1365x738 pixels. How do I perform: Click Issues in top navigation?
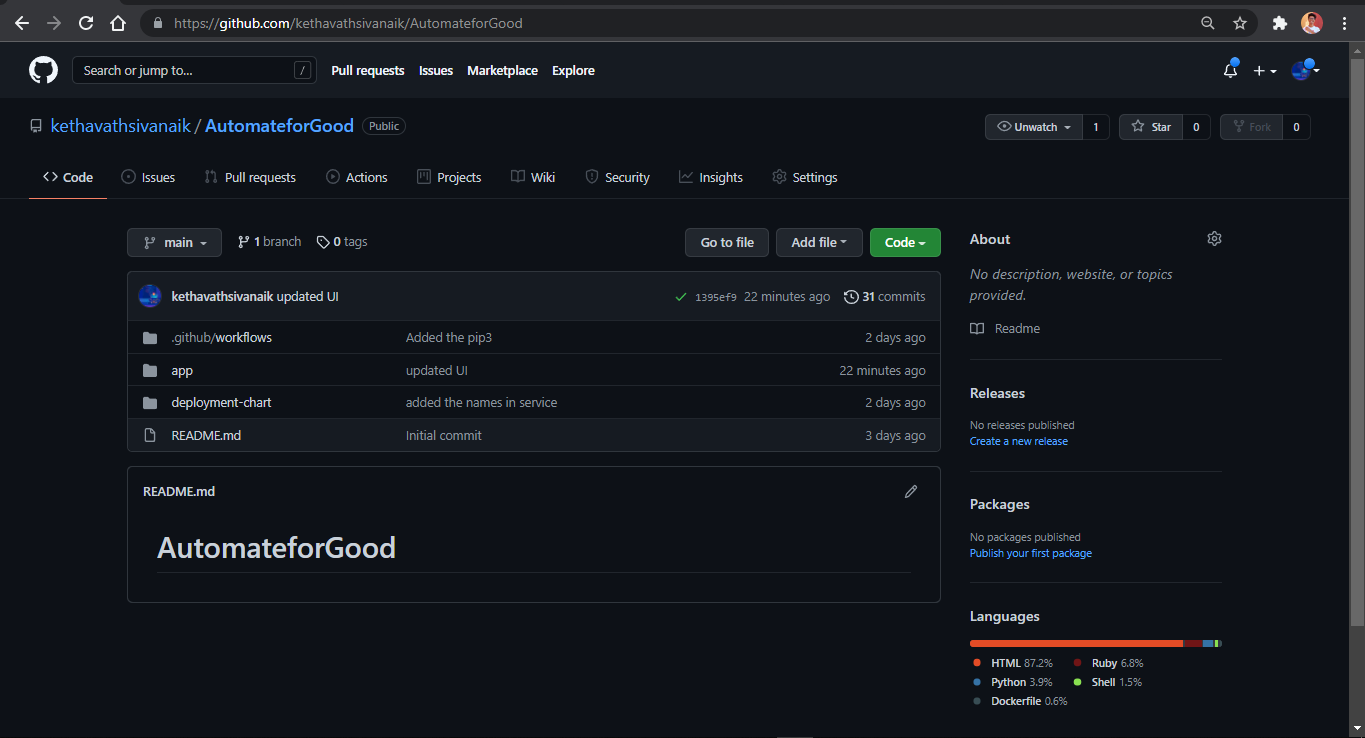point(436,70)
